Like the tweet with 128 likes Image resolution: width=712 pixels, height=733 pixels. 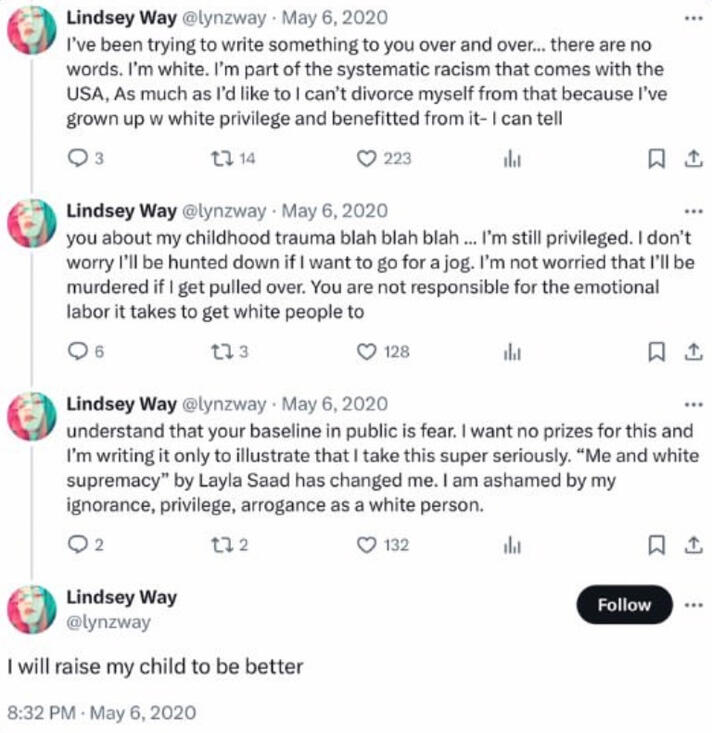click(367, 351)
